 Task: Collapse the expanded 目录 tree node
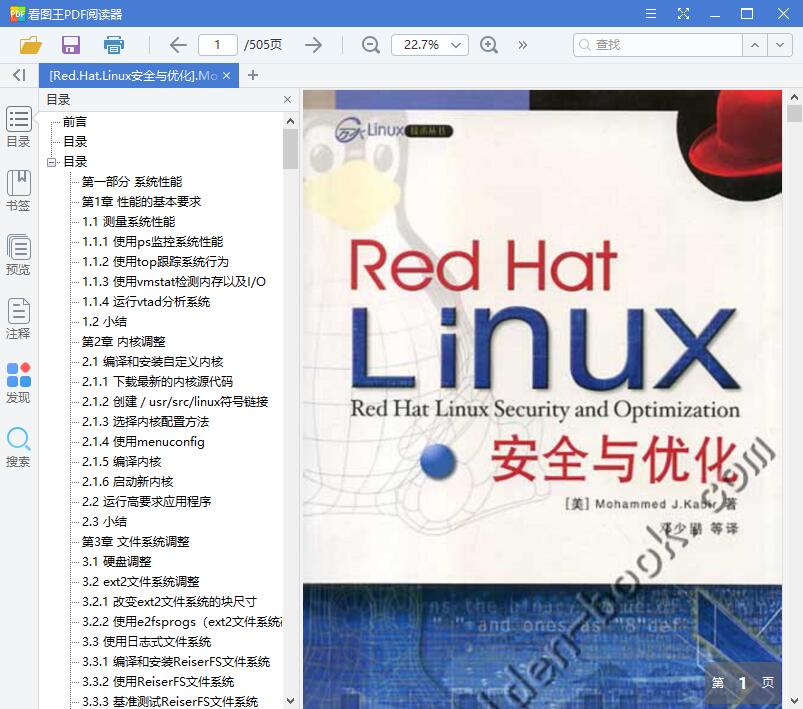coord(52,162)
